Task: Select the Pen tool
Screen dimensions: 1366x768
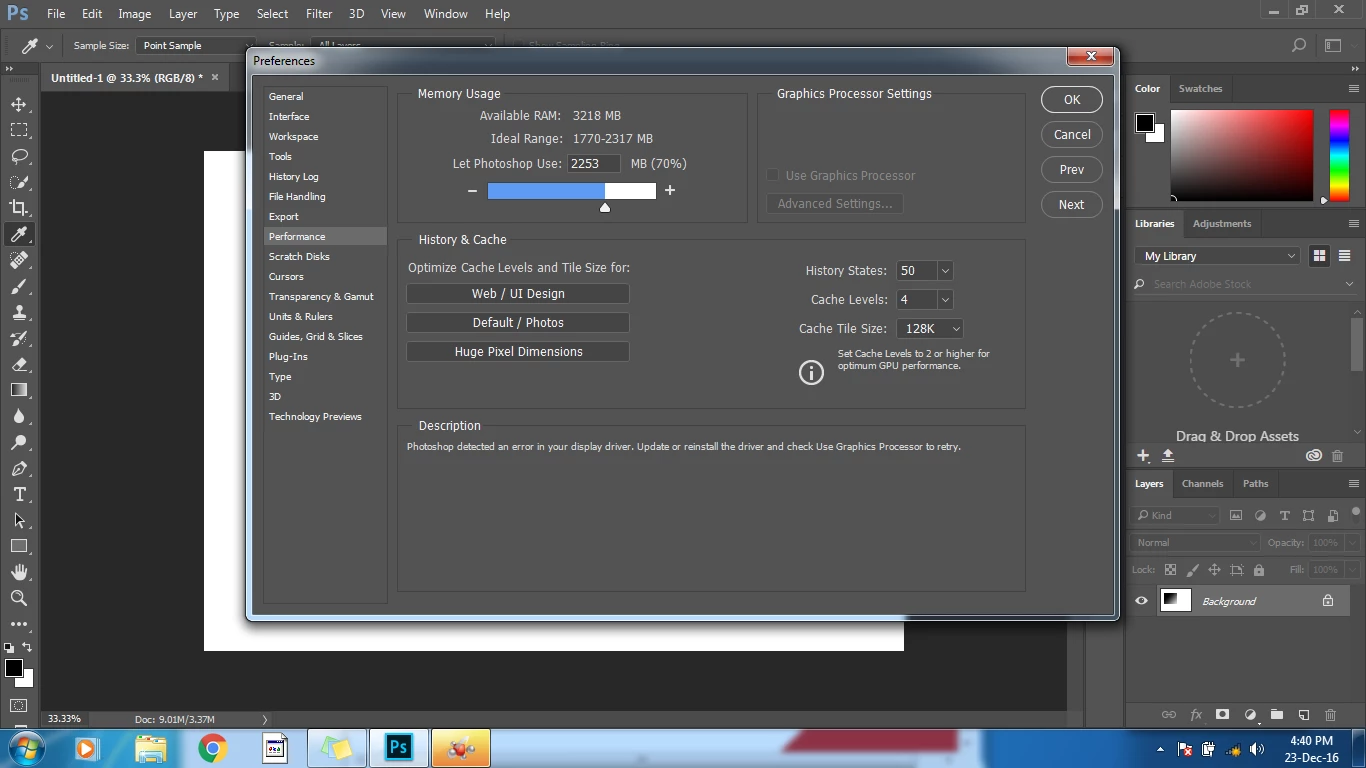Action: pyautogui.click(x=19, y=468)
